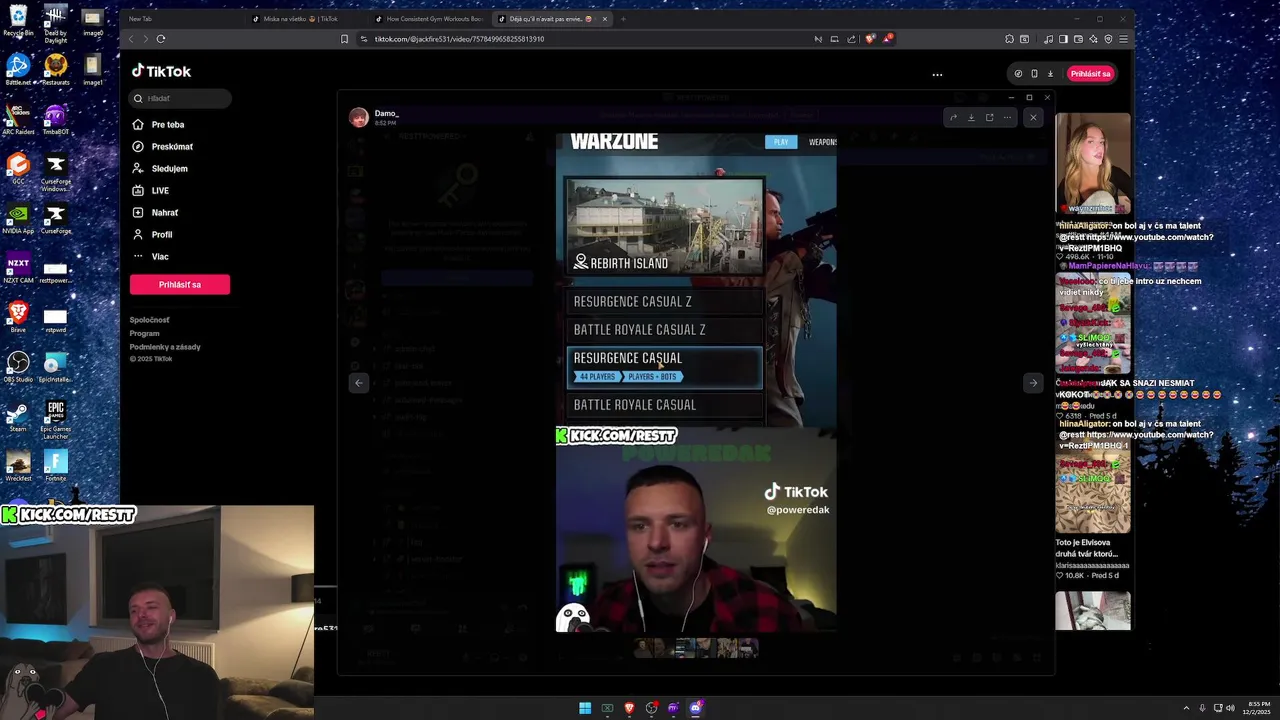Open Discord from taskbar
This screenshot has width=1280, height=720.
[x=696, y=708]
